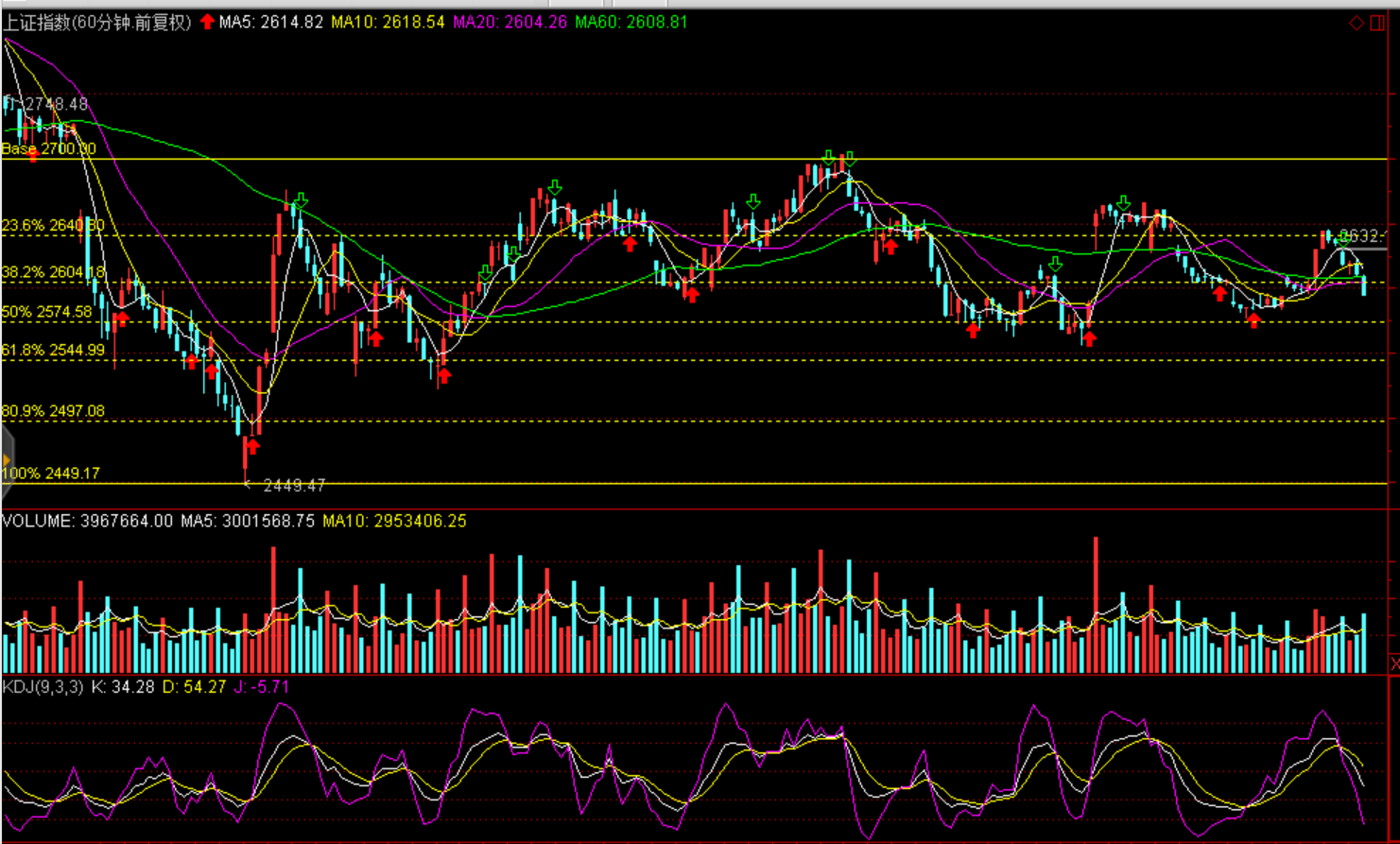Click the split-panel square icon at top right

coord(1378,23)
